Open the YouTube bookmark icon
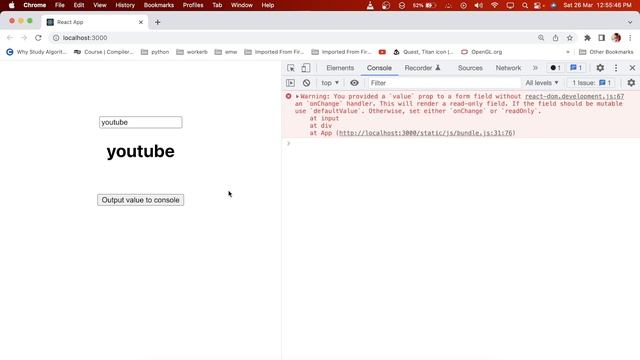This screenshot has width=640, height=360. 382,52
